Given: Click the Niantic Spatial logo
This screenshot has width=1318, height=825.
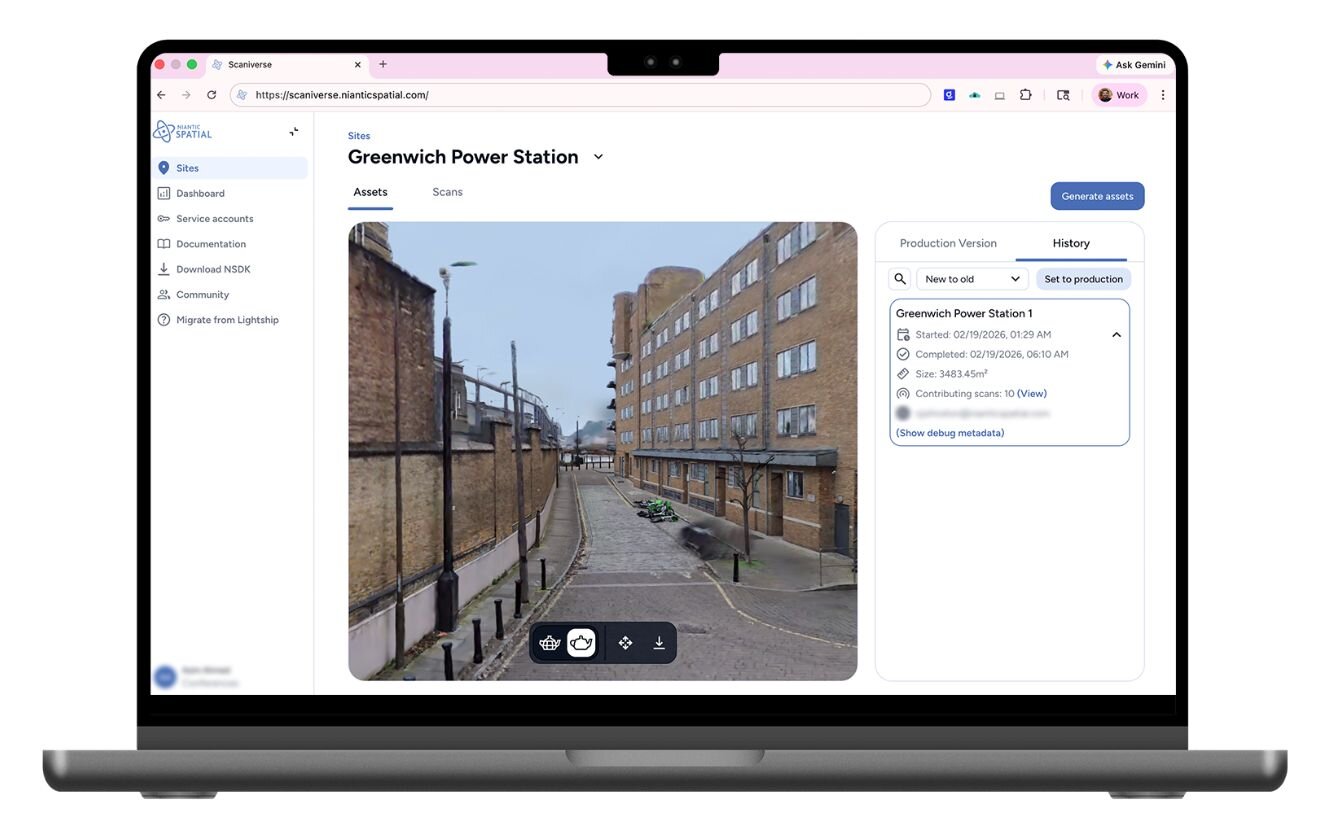Looking at the screenshot, I should [x=183, y=131].
